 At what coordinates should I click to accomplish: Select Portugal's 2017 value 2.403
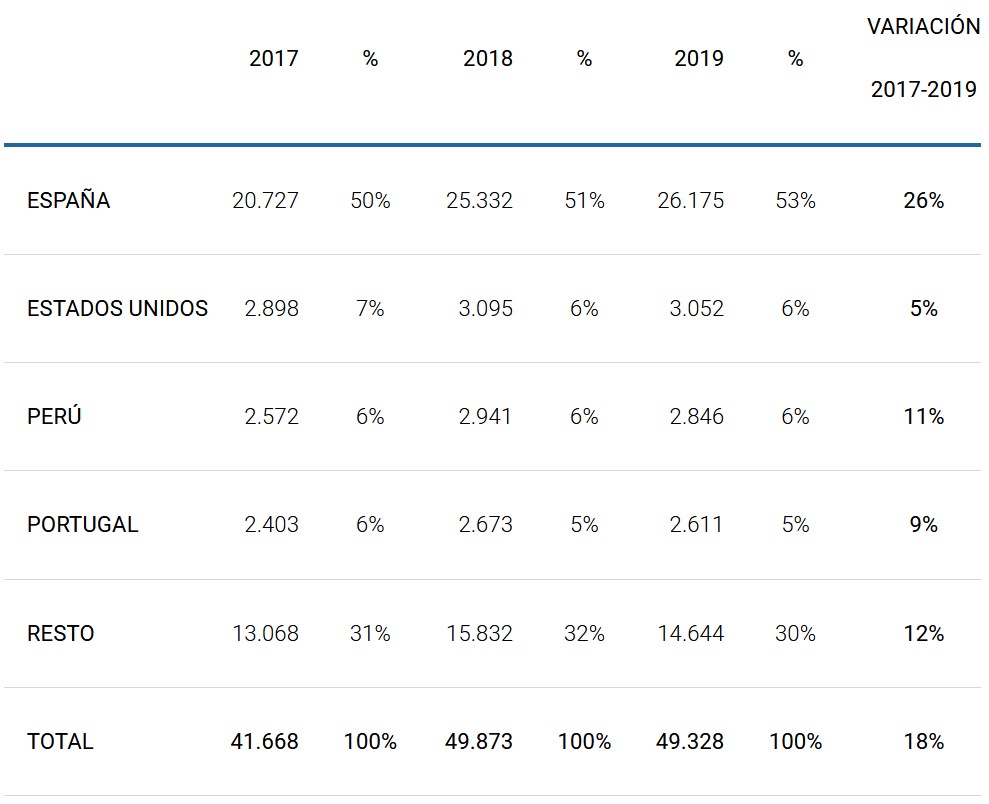coord(271,525)
